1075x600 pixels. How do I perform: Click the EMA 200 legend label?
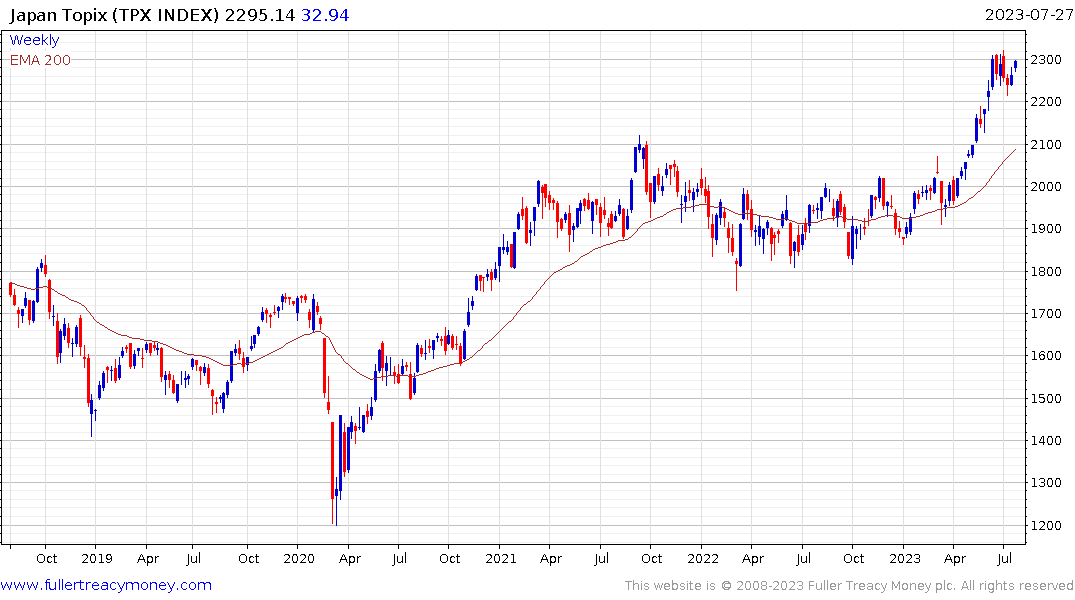pyautogui.click(x=40, y=60)
